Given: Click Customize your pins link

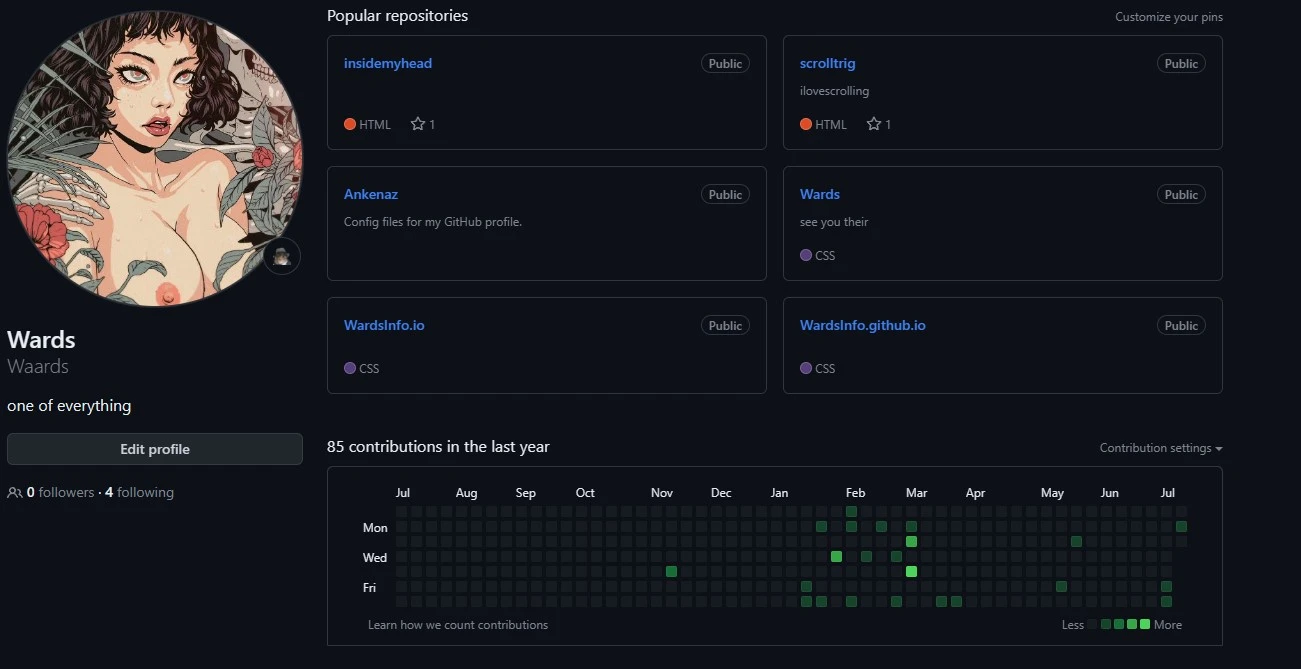Looking at the screenshot, I should 1168,17.
